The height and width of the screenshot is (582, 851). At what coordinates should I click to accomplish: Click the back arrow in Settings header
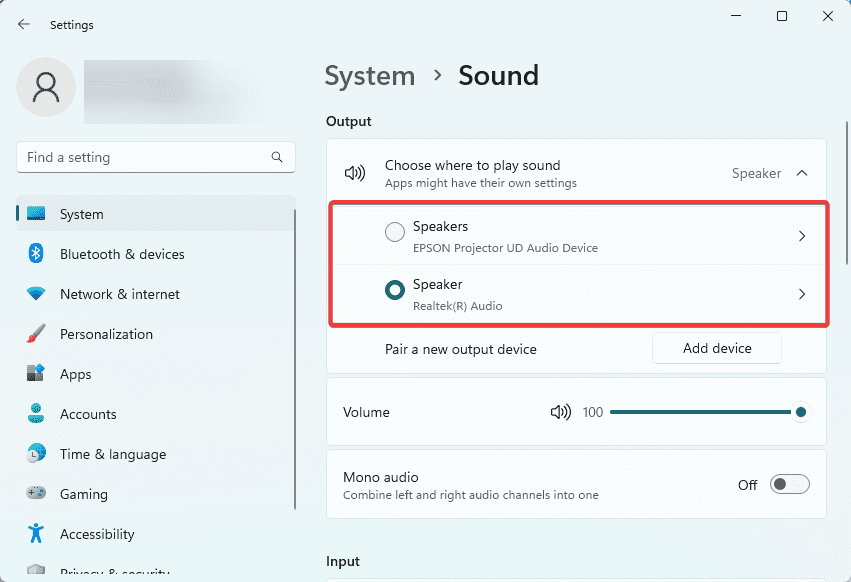[23, 24]
